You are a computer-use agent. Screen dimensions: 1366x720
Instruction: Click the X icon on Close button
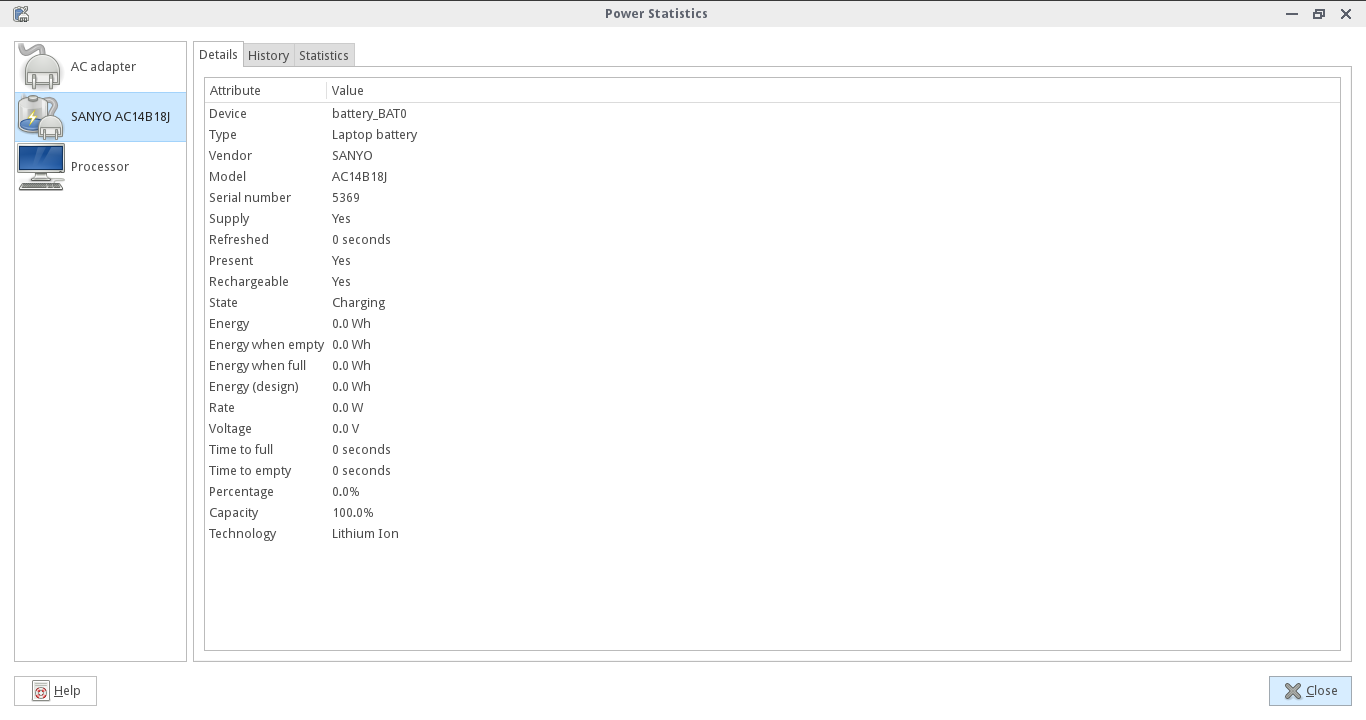pyautogui.click(x=1293, y=691)
